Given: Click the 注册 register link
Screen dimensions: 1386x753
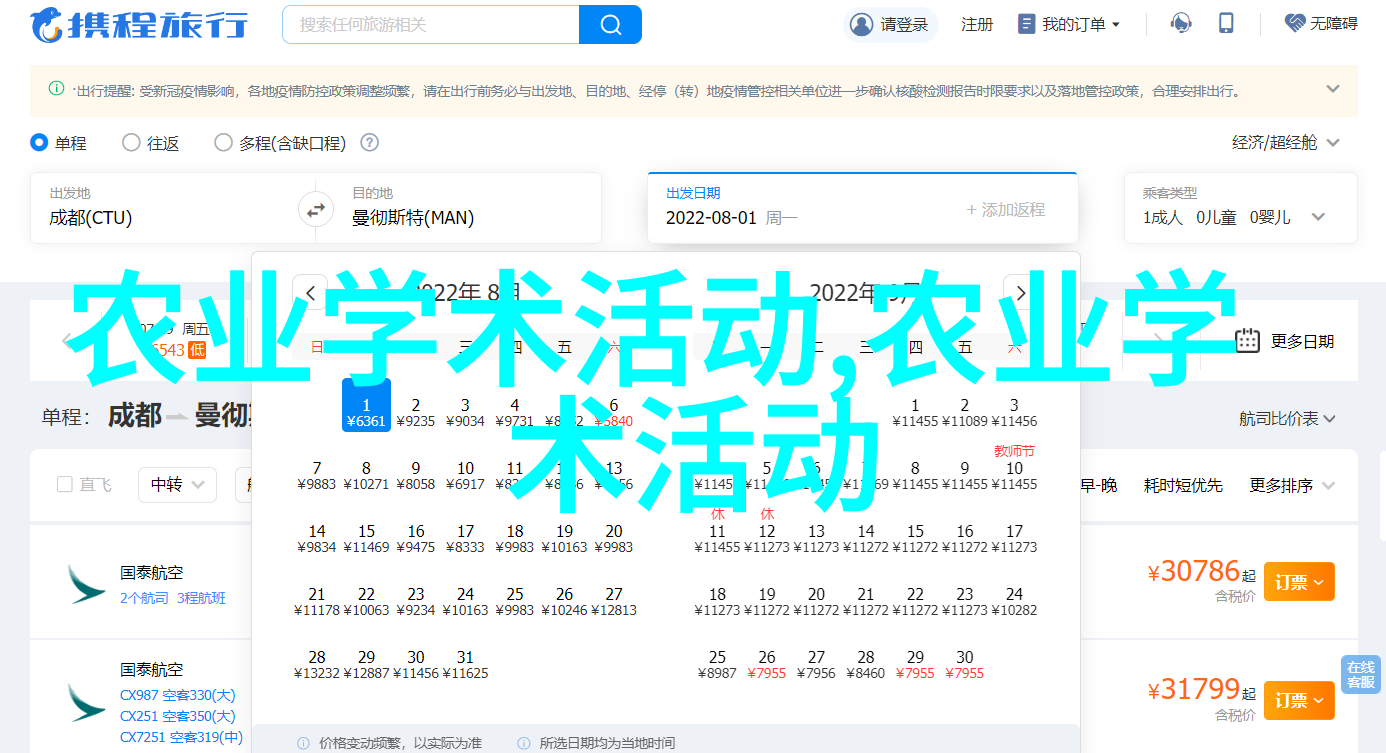Looking at the screenshot, I should pos(977,25).
